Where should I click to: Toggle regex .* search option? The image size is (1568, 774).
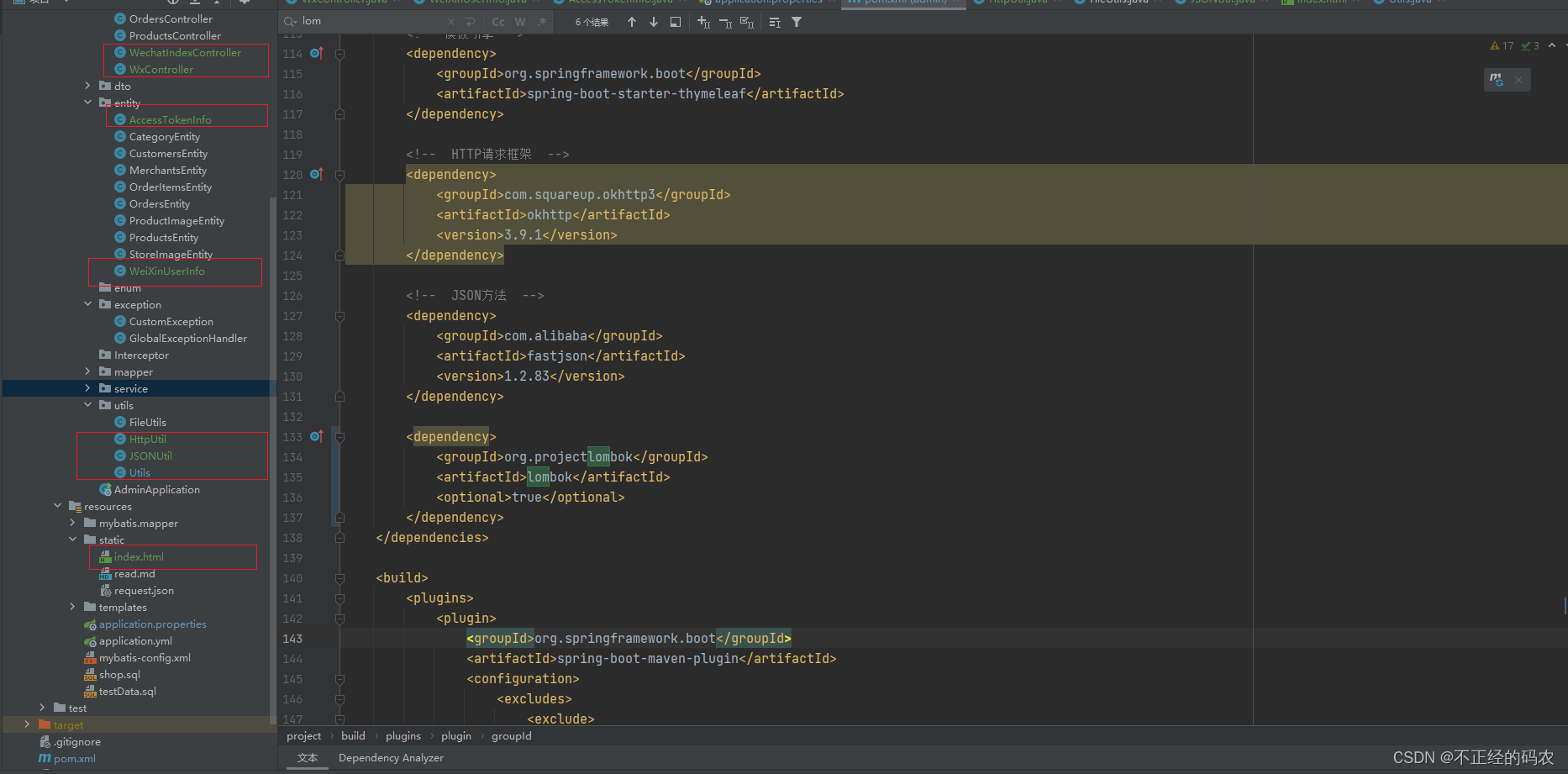tap(542, 22)
